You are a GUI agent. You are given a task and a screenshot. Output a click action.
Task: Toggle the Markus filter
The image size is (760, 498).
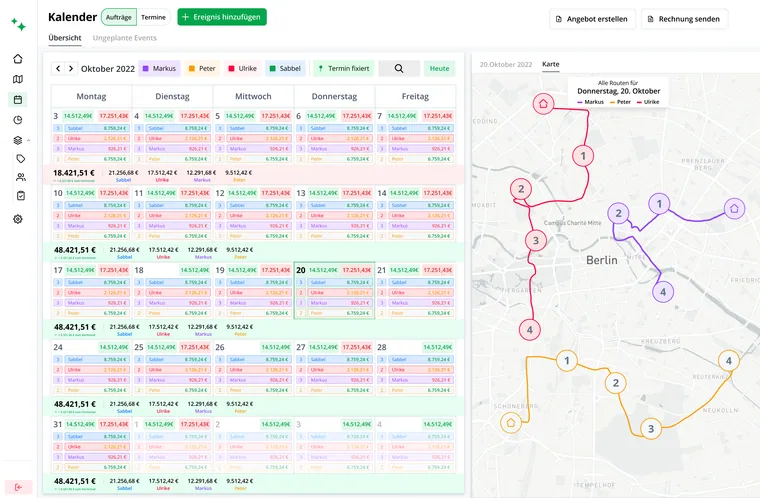[x=159, y=68]
